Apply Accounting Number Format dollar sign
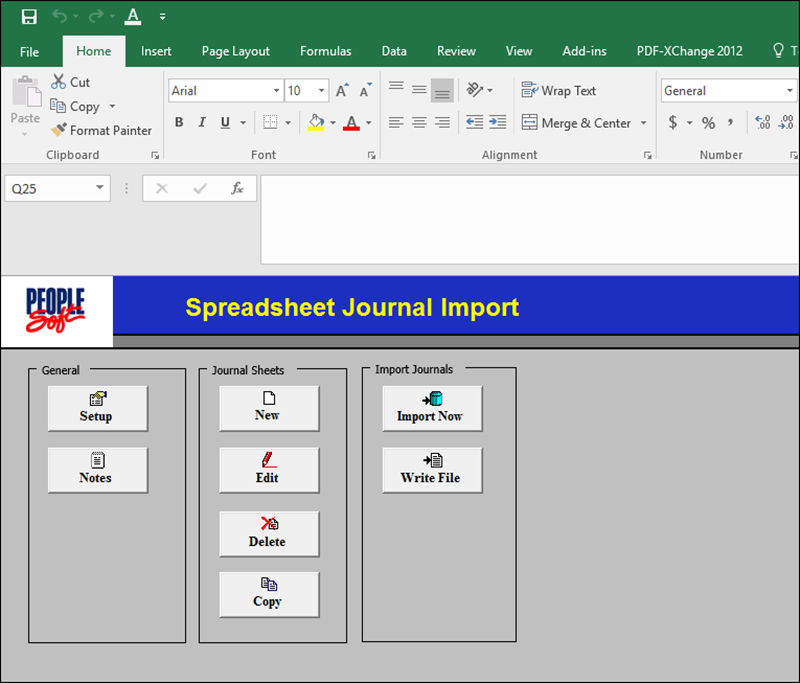The height and width of the screenshot is (683, 800). pyautogui.click(x=673, y=122)
